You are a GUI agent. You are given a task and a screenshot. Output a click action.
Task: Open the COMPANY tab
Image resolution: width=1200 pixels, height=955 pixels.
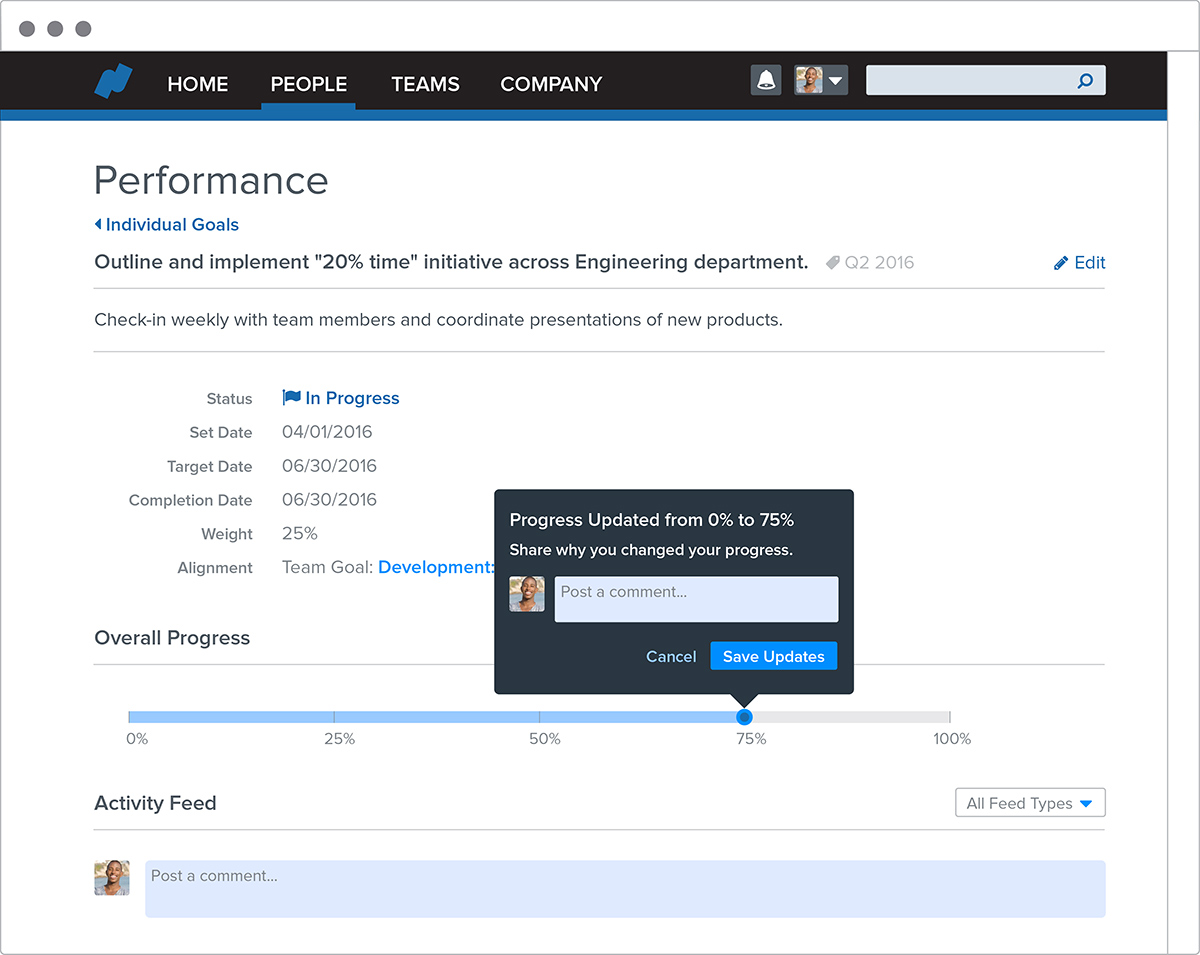(x=551, y=84)
